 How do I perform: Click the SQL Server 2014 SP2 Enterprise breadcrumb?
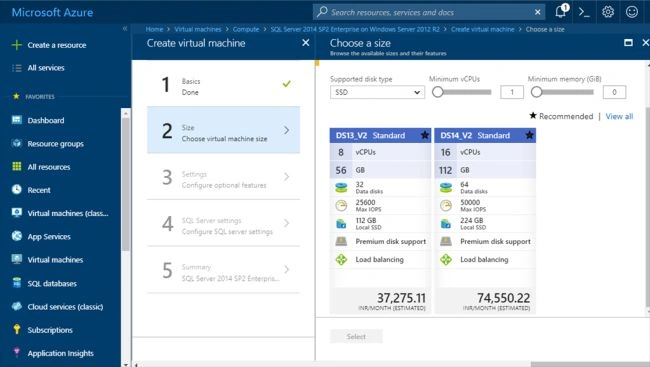click(x=355, y=29)
